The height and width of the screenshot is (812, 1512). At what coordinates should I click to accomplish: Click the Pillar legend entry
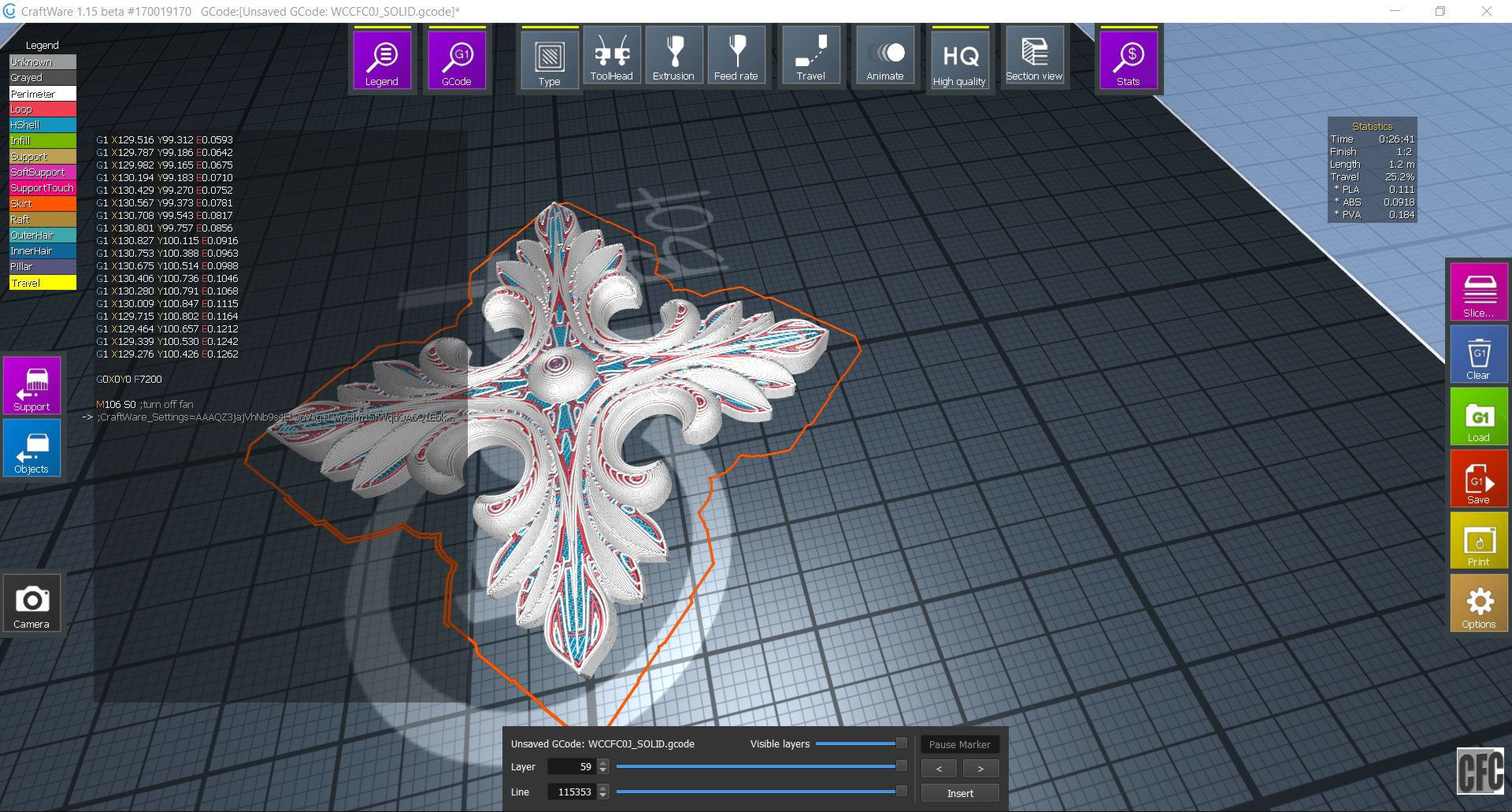tap(43, 267)
